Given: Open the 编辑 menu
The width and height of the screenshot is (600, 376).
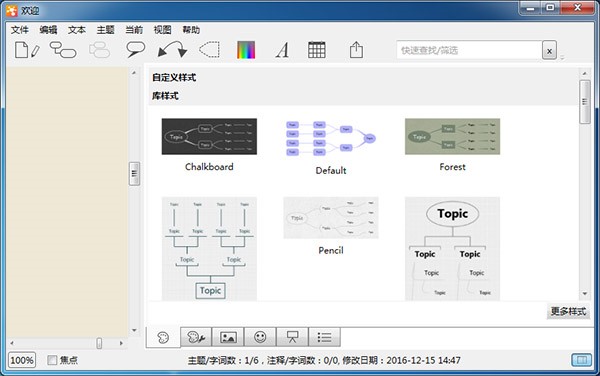Looking at the screenshot, I should (x=48, y=30).
